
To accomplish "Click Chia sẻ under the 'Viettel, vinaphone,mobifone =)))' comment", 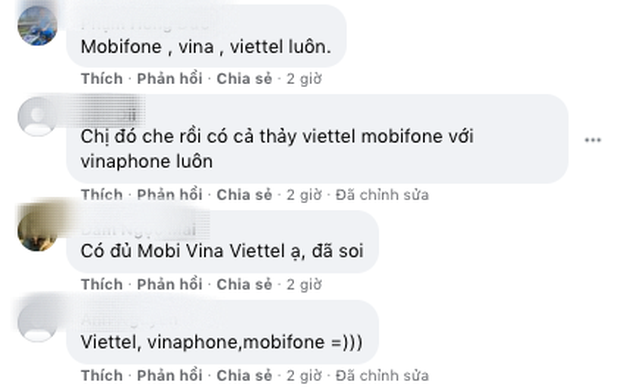I will [244, 375].
